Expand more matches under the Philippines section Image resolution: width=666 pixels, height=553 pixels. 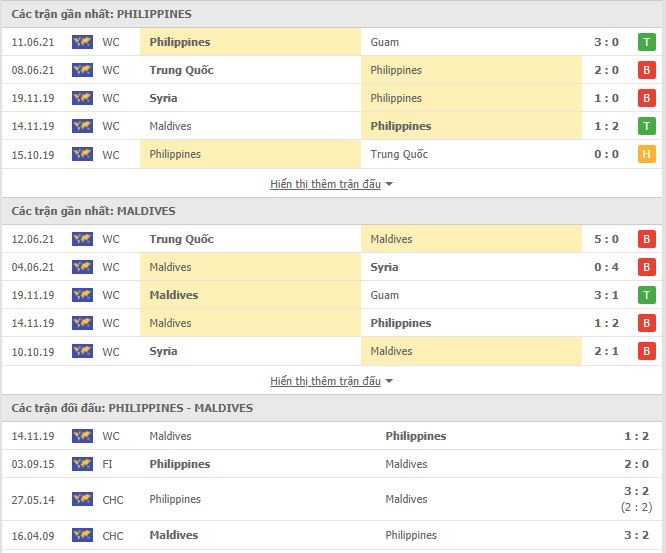(x=325, y=184)
